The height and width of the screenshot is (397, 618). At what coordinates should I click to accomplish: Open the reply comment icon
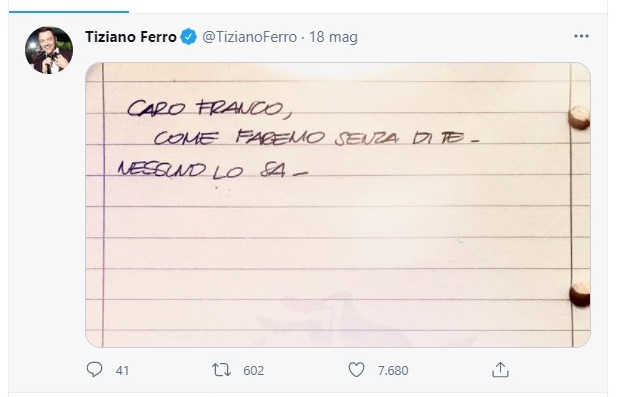click(94, 369)
